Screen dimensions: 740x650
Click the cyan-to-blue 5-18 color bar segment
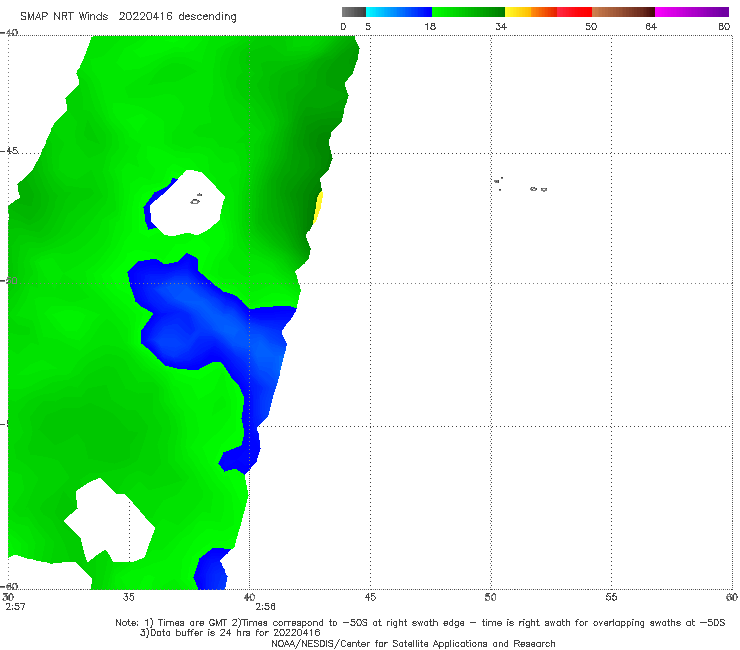399,12
